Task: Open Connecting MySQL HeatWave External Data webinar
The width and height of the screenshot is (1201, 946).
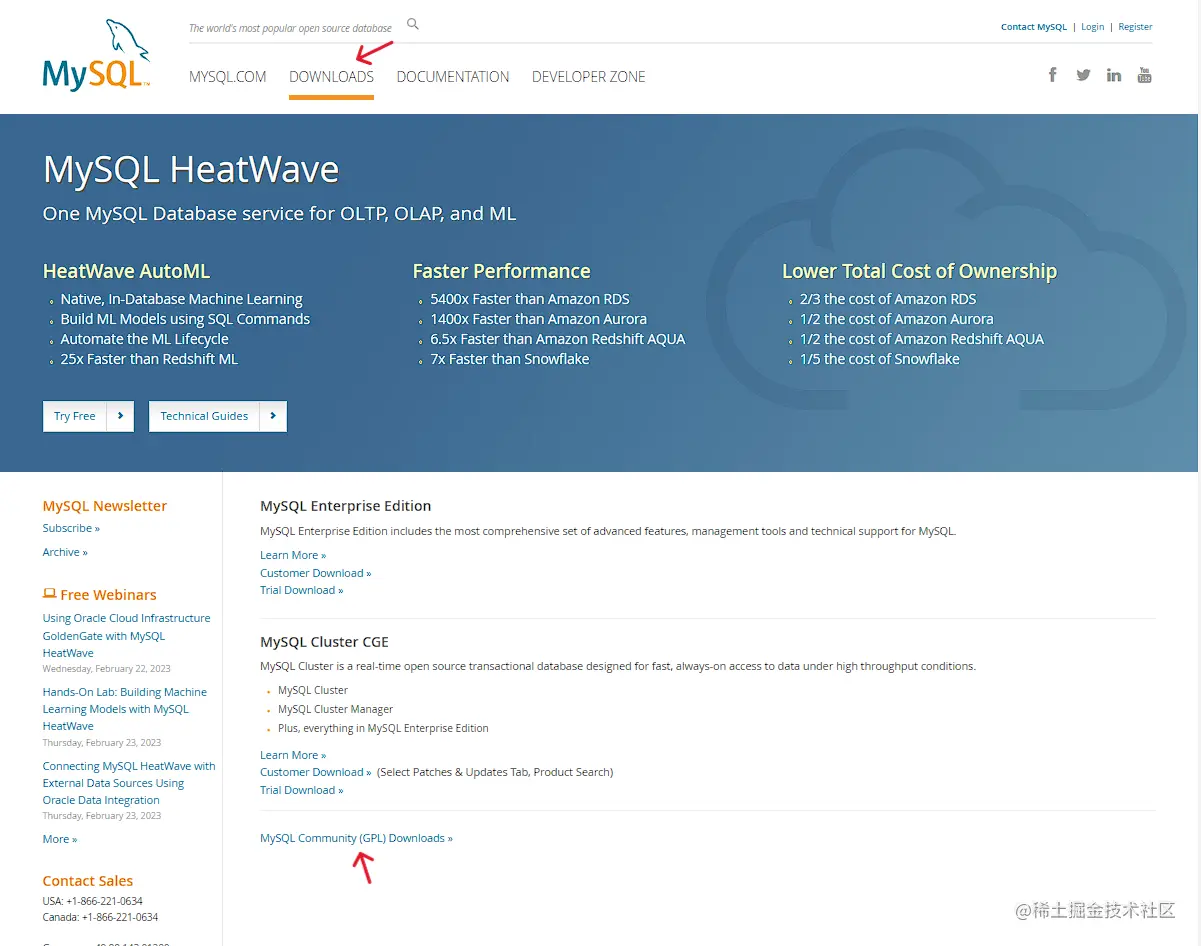Action: point(129,783)
